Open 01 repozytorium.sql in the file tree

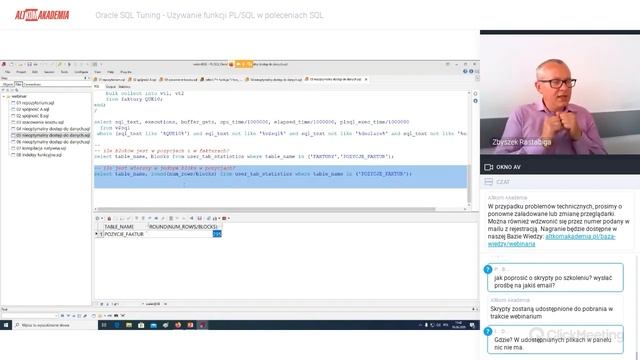[x=34, y=103]
